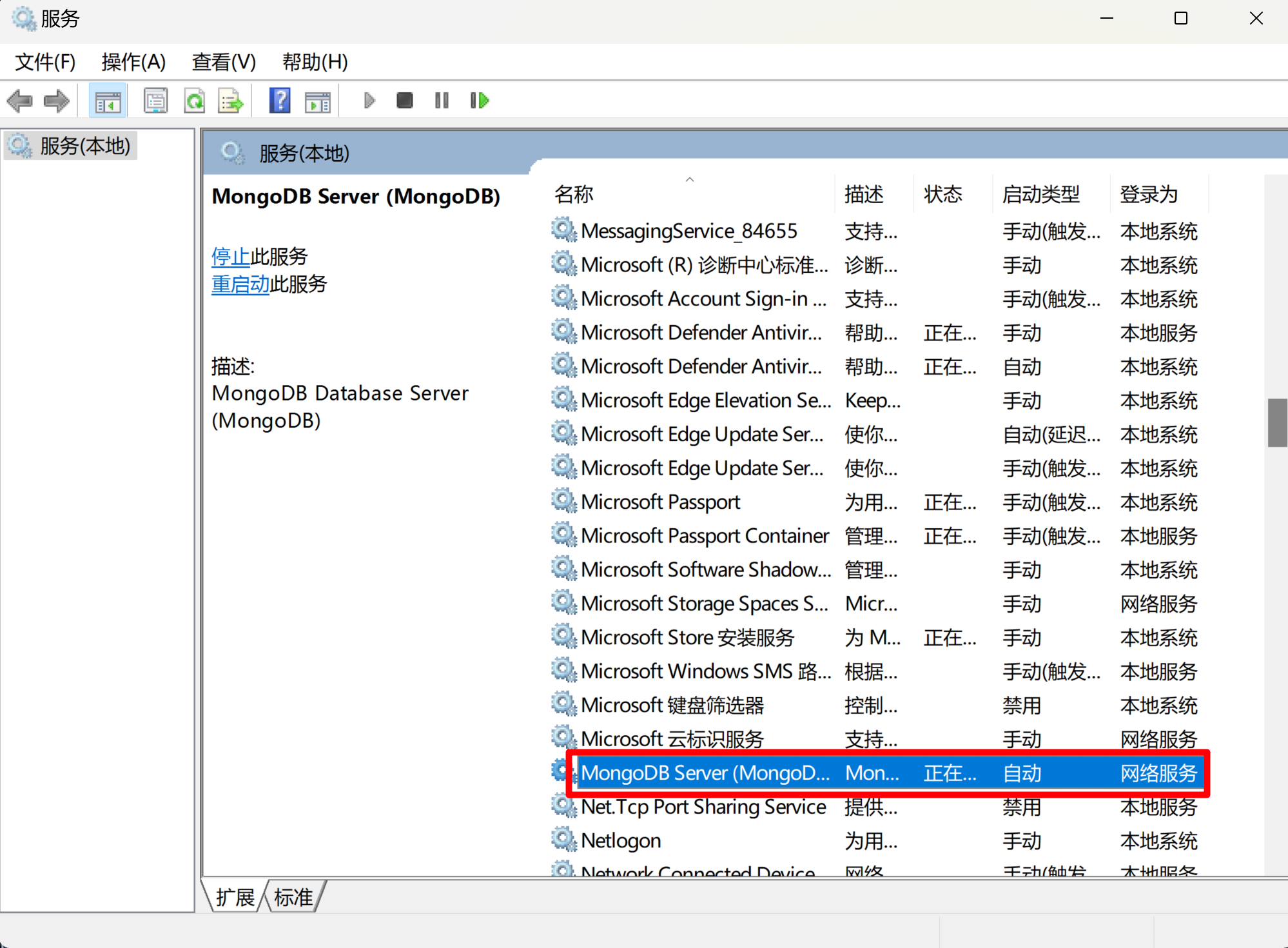Click the vertical scrollbar thumb of the services list

pos(1277,422)
